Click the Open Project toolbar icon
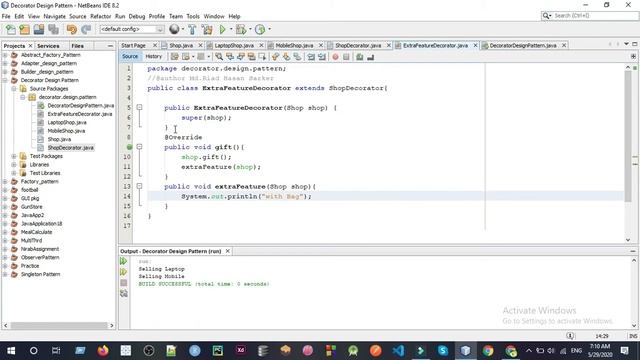Screen dimensions: 640x360 [39, 29]
